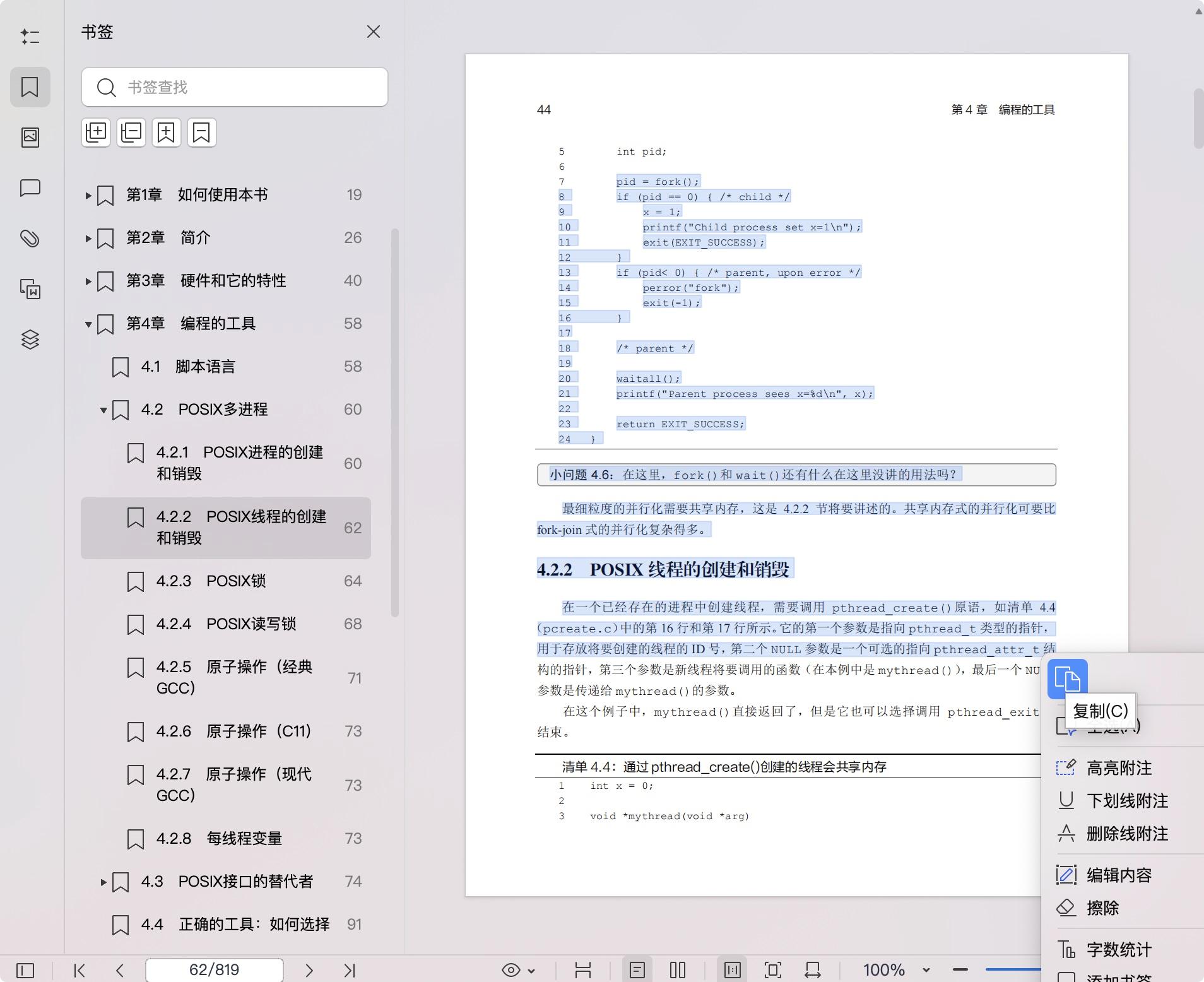
Task: Expand chapter 3 硬件和它的特性
Action: pyautogui.click(x=88, y=281)
